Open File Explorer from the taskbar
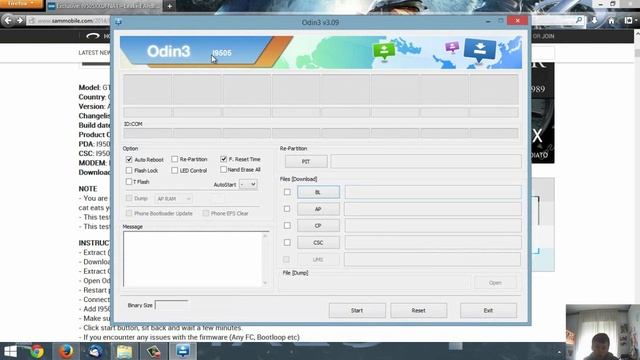Image resolution: width=640 pixels, height=360 pixels. pyautogui.click(x=124, y=351)
